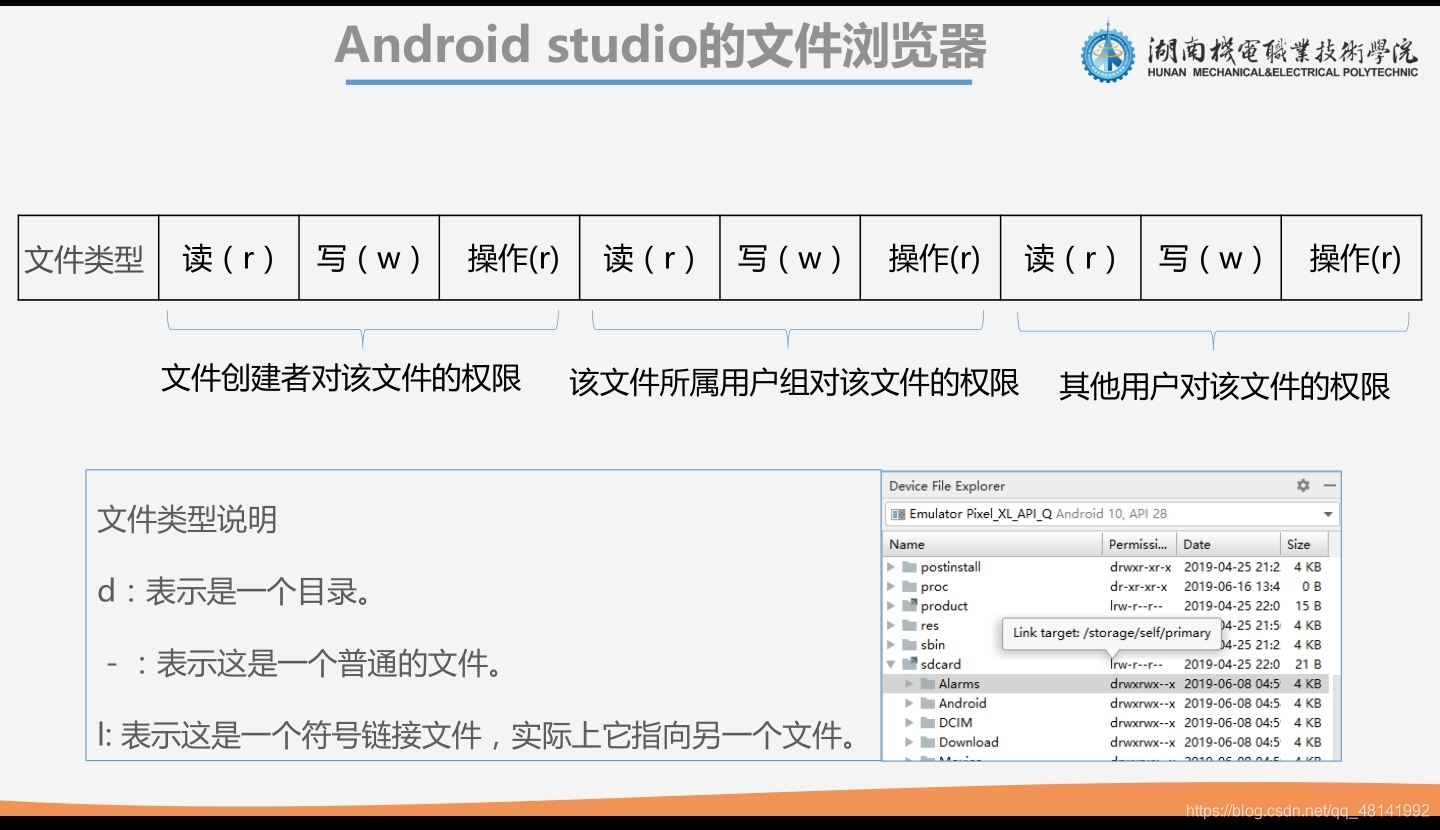
Task: Expand the res folder
Action: (891, 626)
